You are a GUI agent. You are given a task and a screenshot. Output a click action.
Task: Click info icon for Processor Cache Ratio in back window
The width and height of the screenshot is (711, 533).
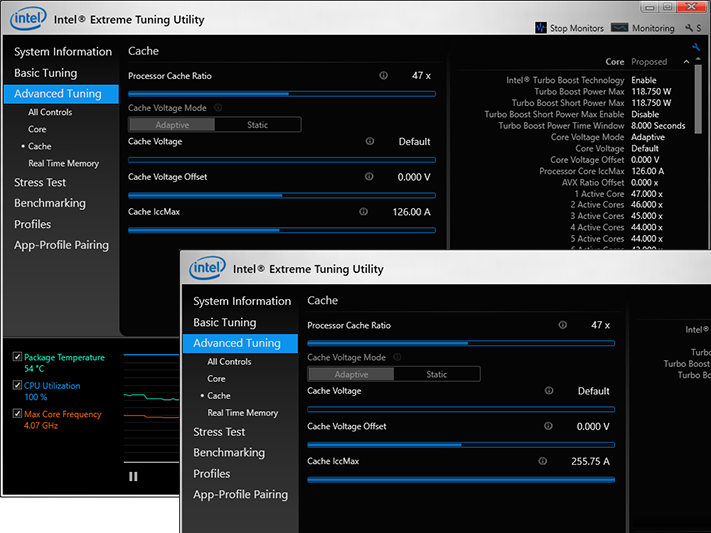383,75
